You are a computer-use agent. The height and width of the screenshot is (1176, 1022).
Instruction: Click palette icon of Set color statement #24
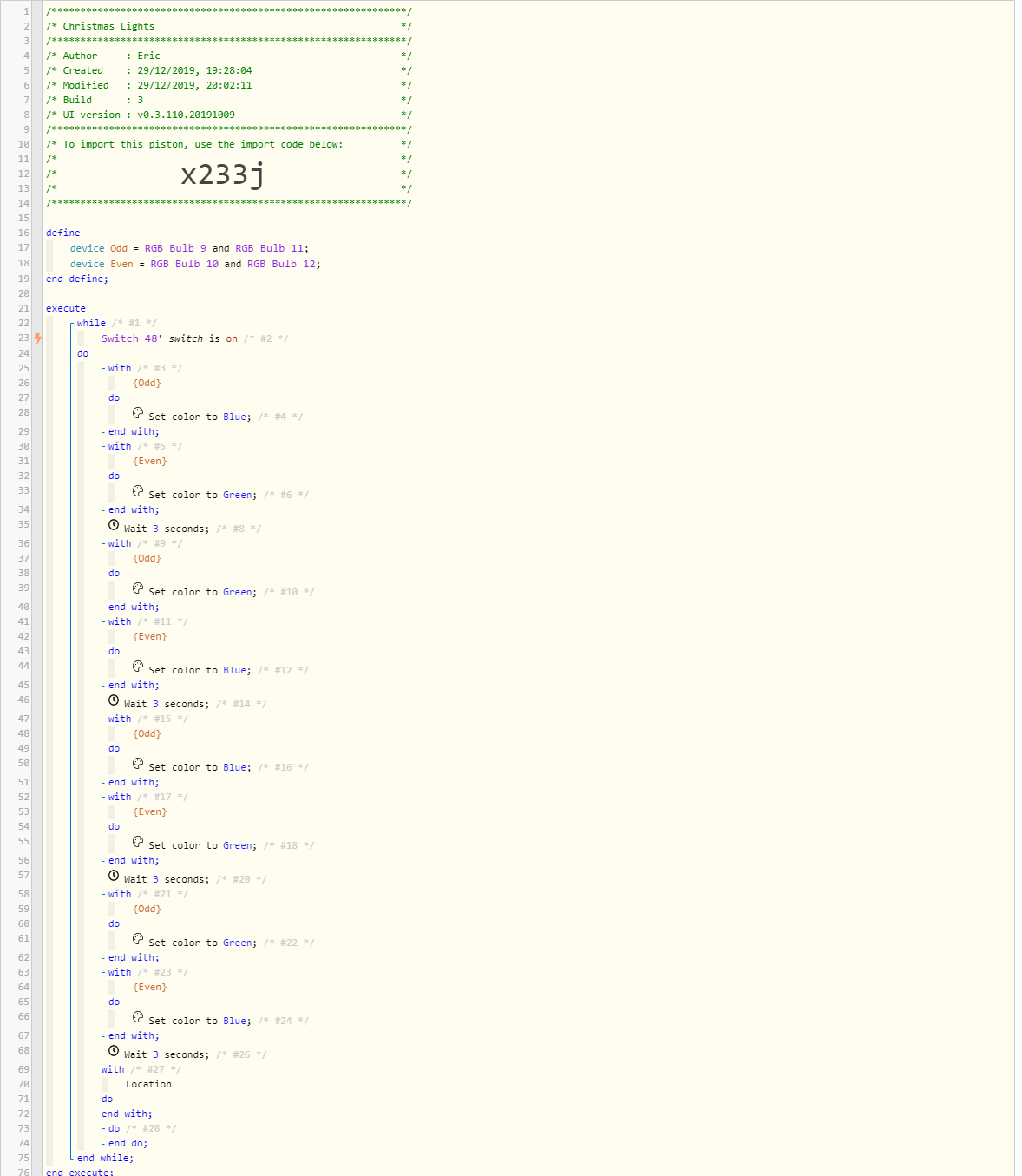point(138,1017)
